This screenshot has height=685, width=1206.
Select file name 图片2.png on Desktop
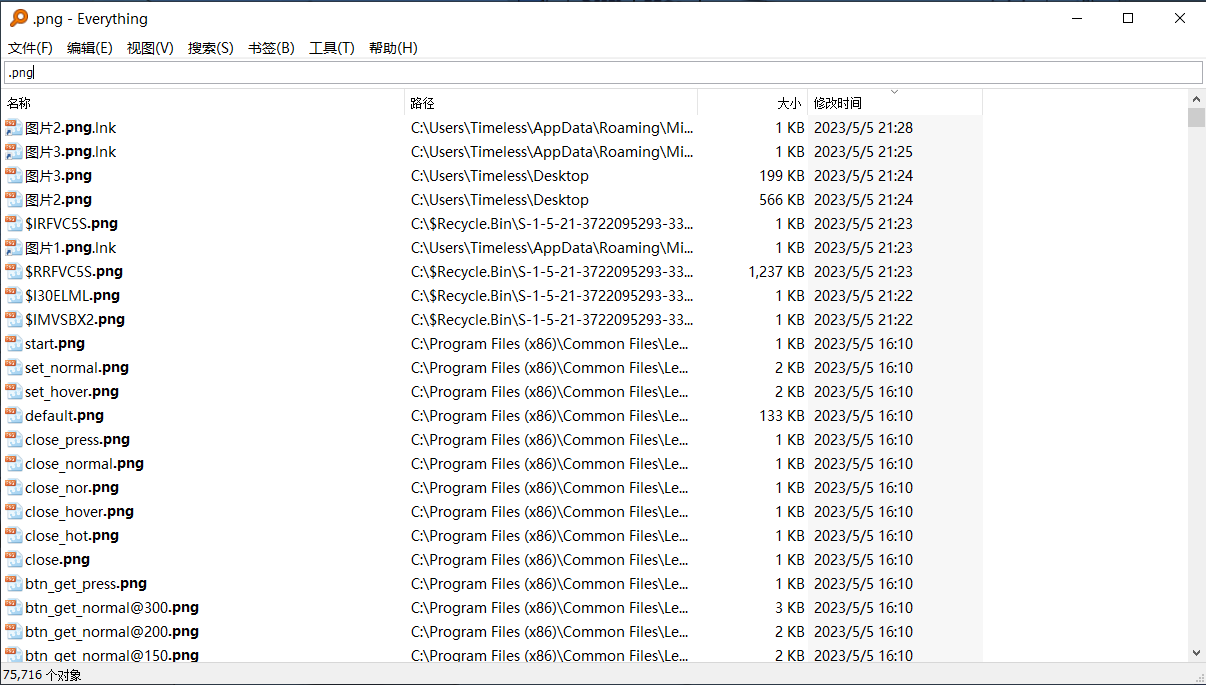coord(58,199)
